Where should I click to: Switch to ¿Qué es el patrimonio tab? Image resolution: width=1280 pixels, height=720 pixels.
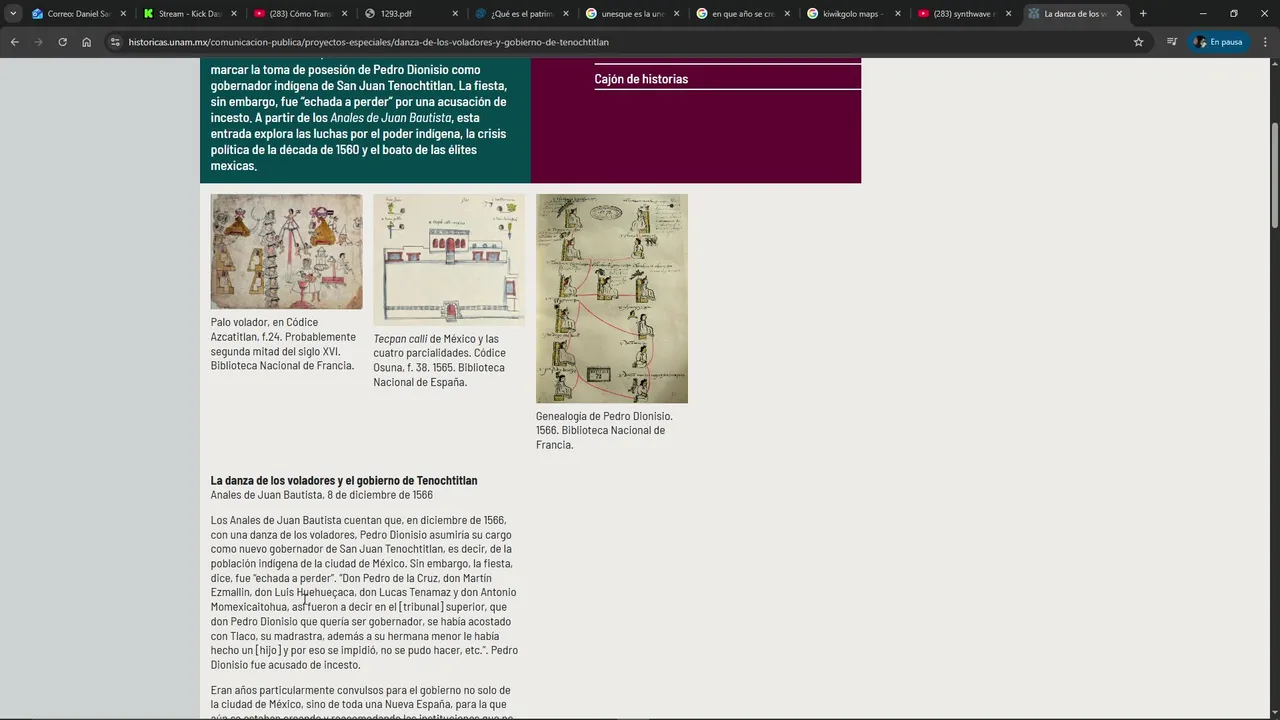tap(523, 14)
